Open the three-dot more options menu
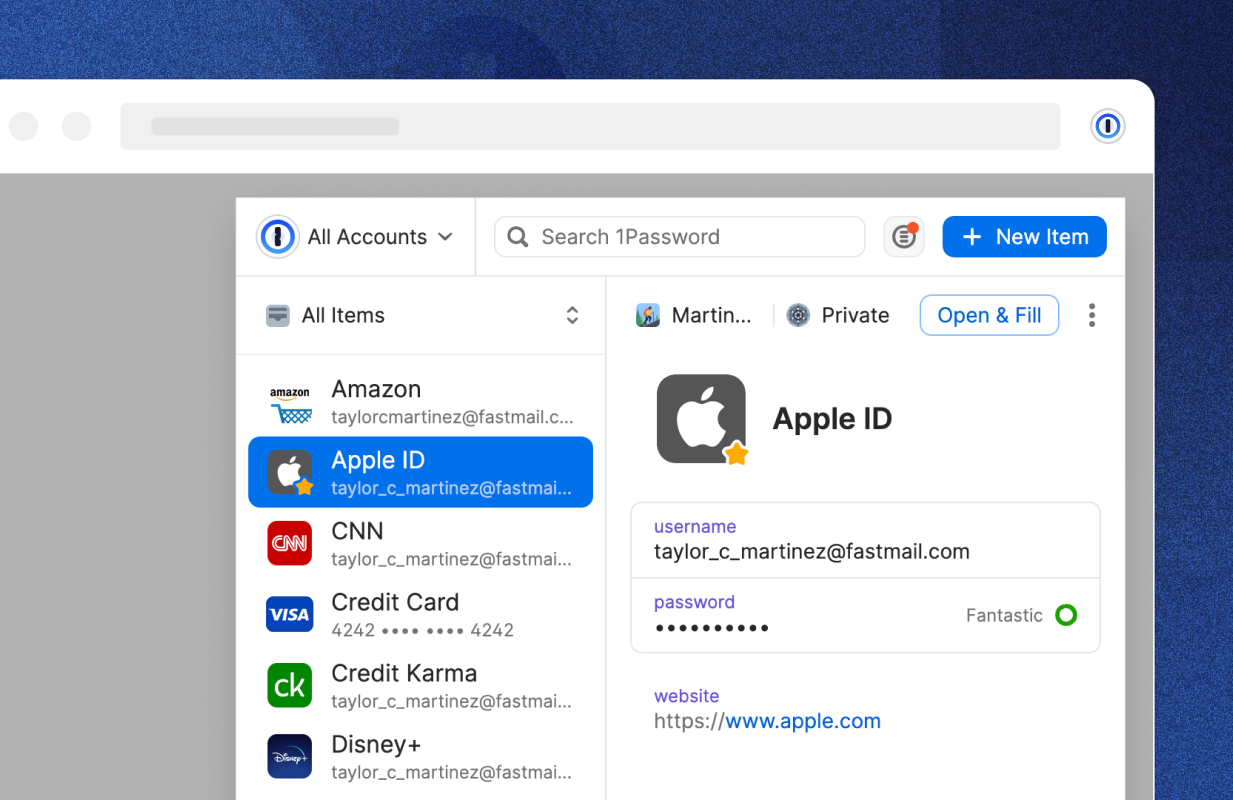This screenshot has height=800, width=1233. [x=1091, y=315]
